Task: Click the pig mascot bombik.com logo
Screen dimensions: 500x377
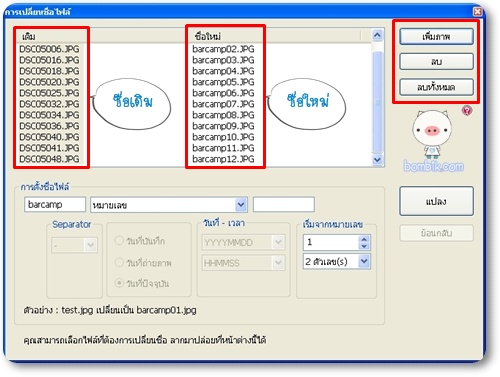Action: point(433,142)
